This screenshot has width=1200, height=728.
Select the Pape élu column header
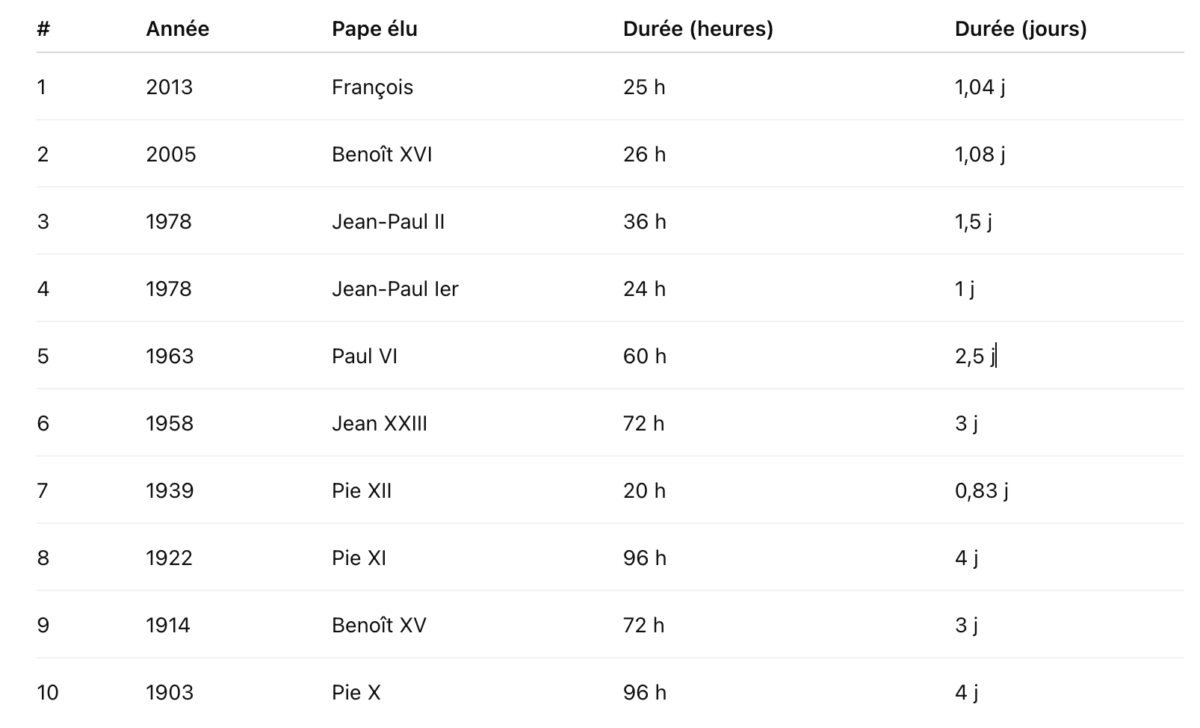tap(374, 30)
